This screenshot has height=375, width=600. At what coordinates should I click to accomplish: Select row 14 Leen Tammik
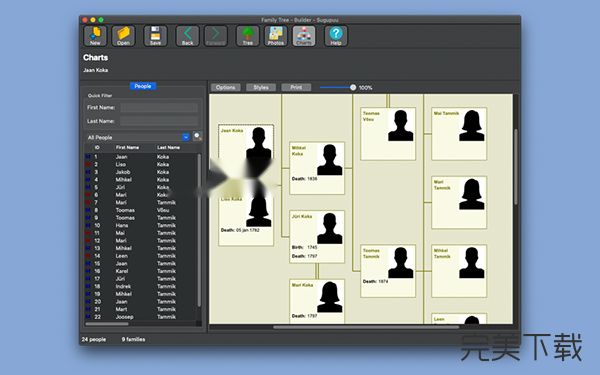(x=140, y=256)
